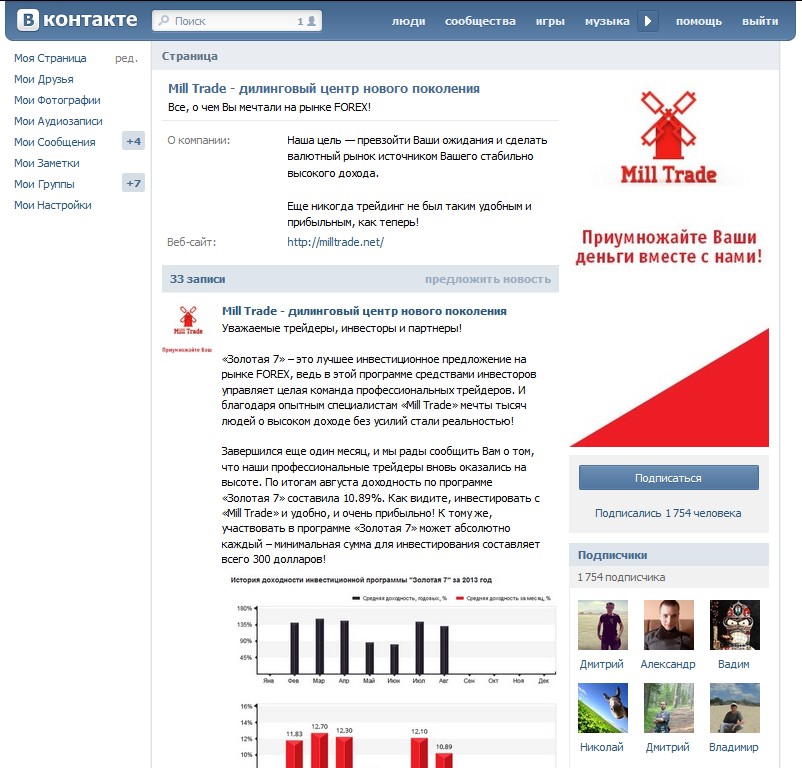Open the first Дмитрий avatar in the top row

click(x=603, y=625)
